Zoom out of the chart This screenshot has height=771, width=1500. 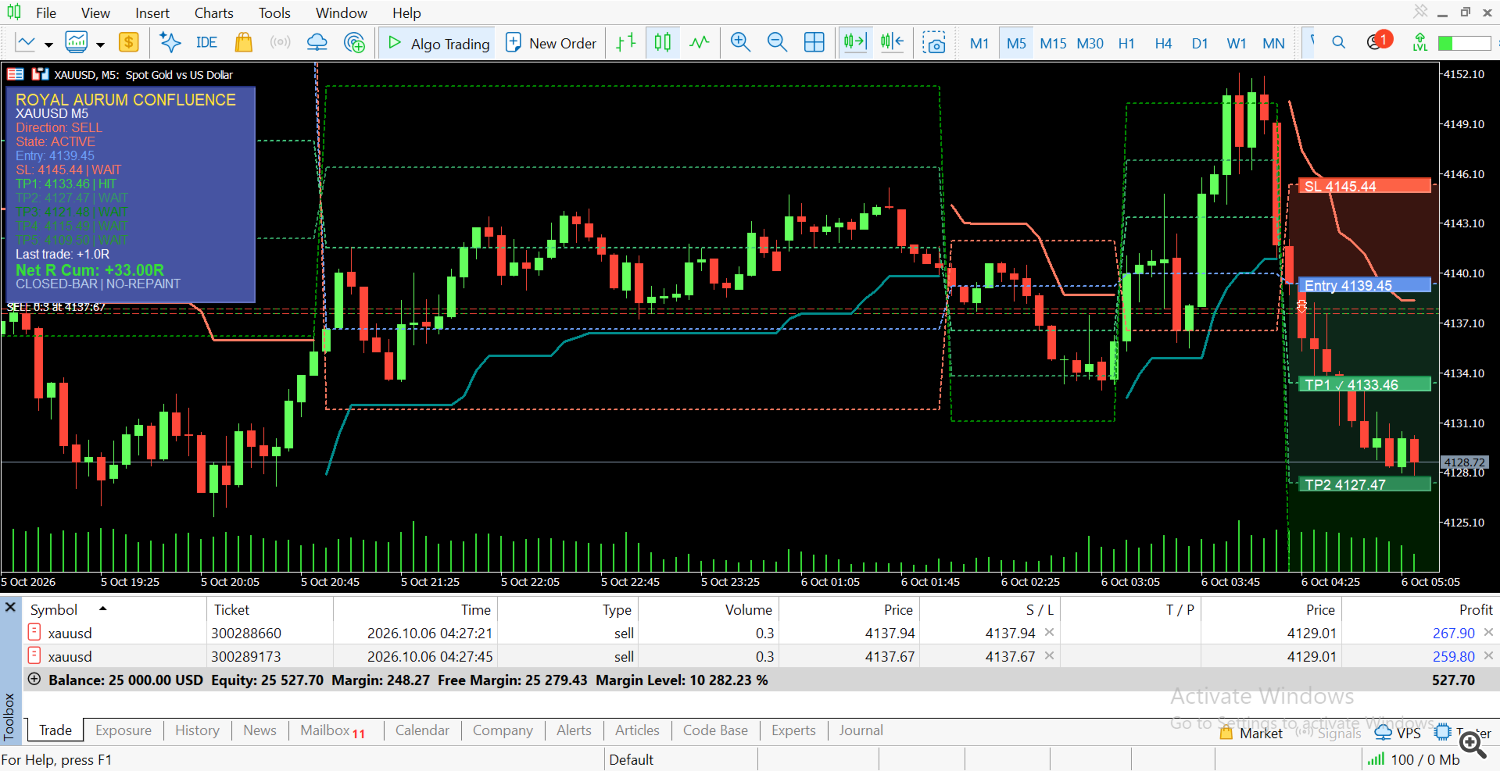point(777,42)
